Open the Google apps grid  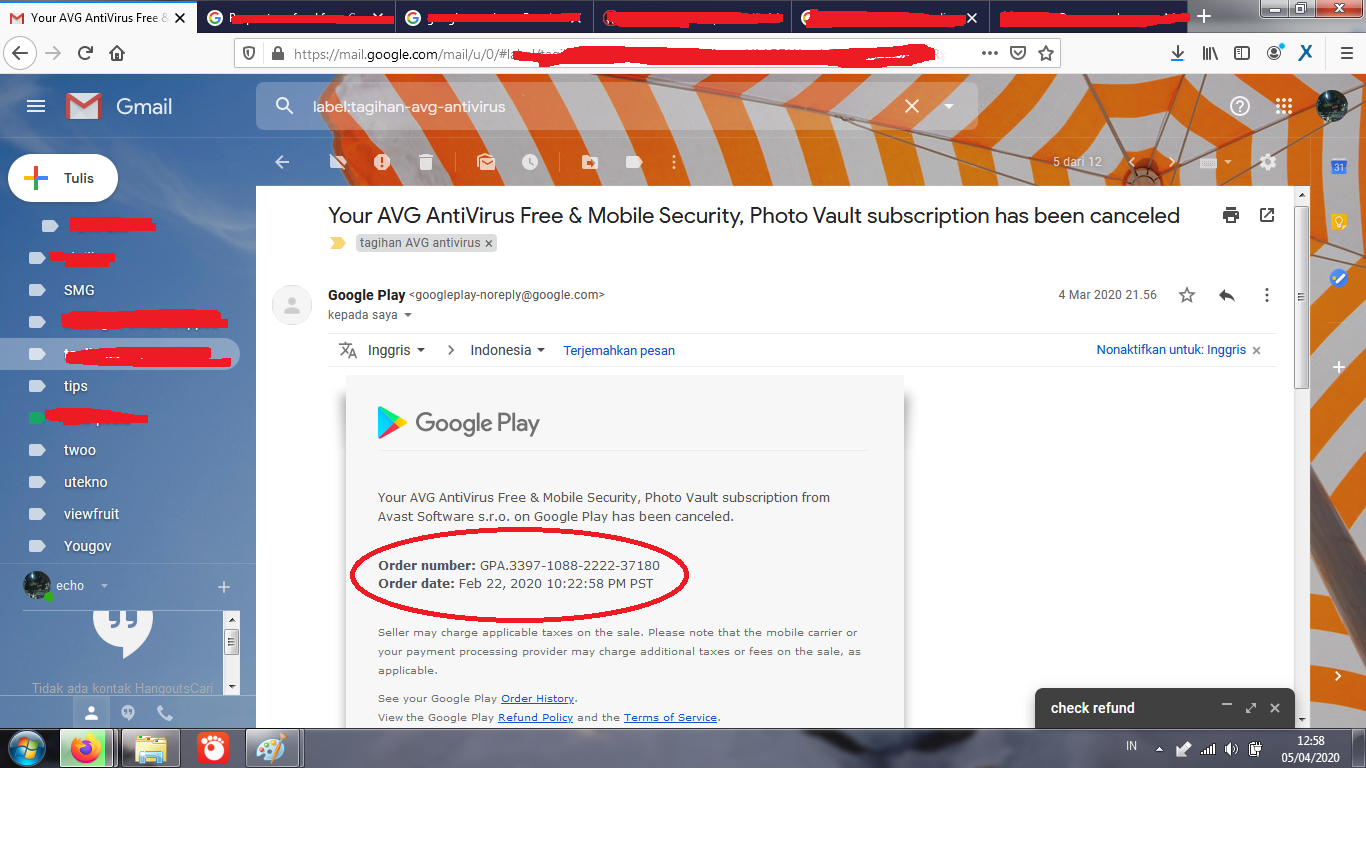click(1284, 106)
